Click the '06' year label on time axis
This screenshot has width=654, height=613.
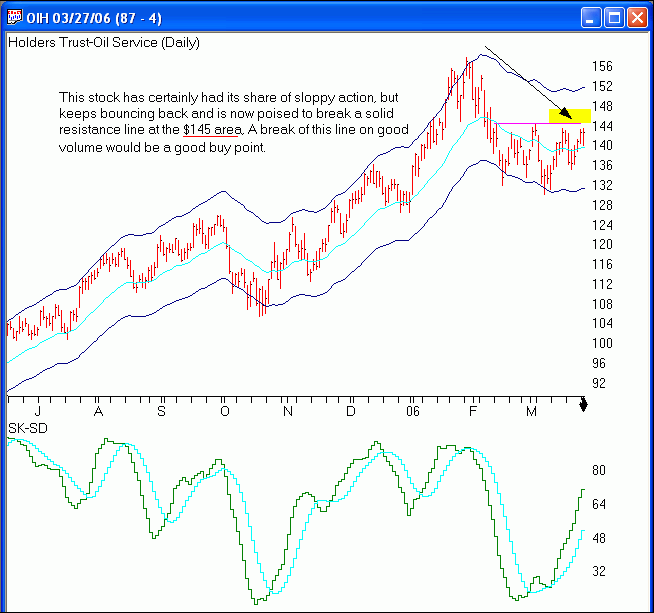tap(413, 412)
